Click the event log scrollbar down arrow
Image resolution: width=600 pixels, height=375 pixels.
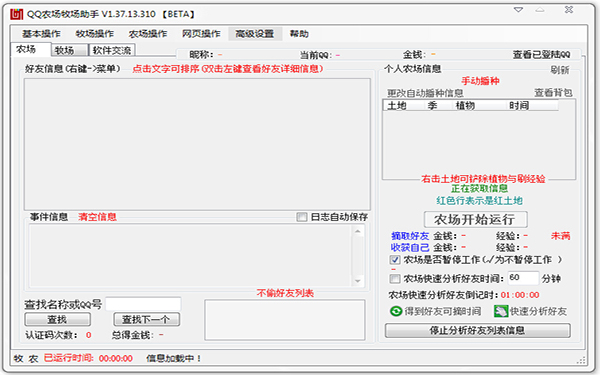coord(357,281)
